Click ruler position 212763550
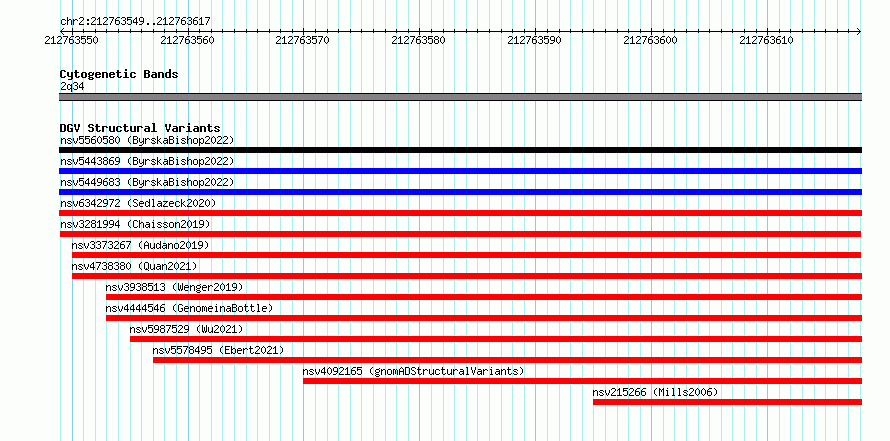Image resolution: width=890 pixels, height=441 pixels. point(72,40)
